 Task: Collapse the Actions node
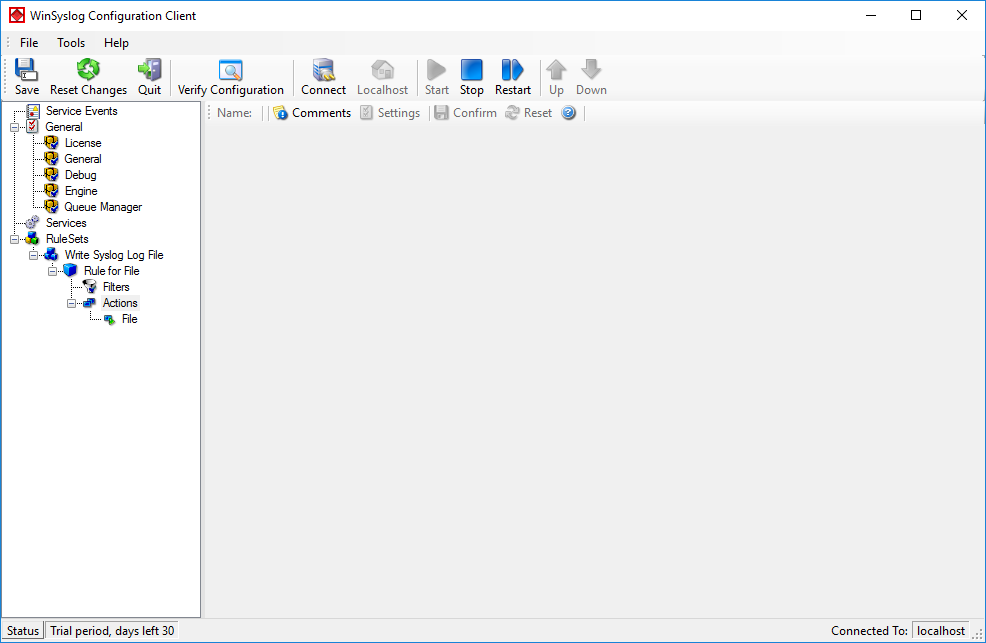coord(72,304)
